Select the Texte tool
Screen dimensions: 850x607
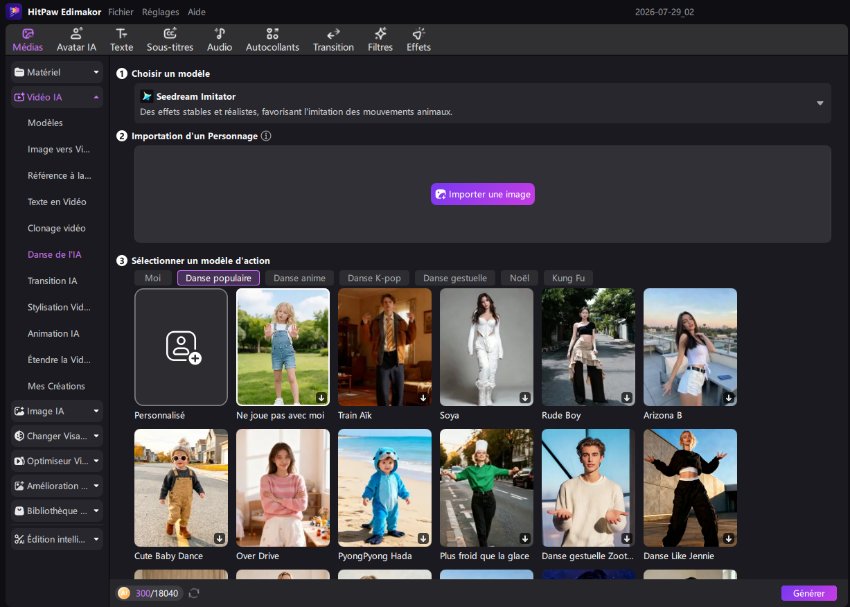pos(121,40)
